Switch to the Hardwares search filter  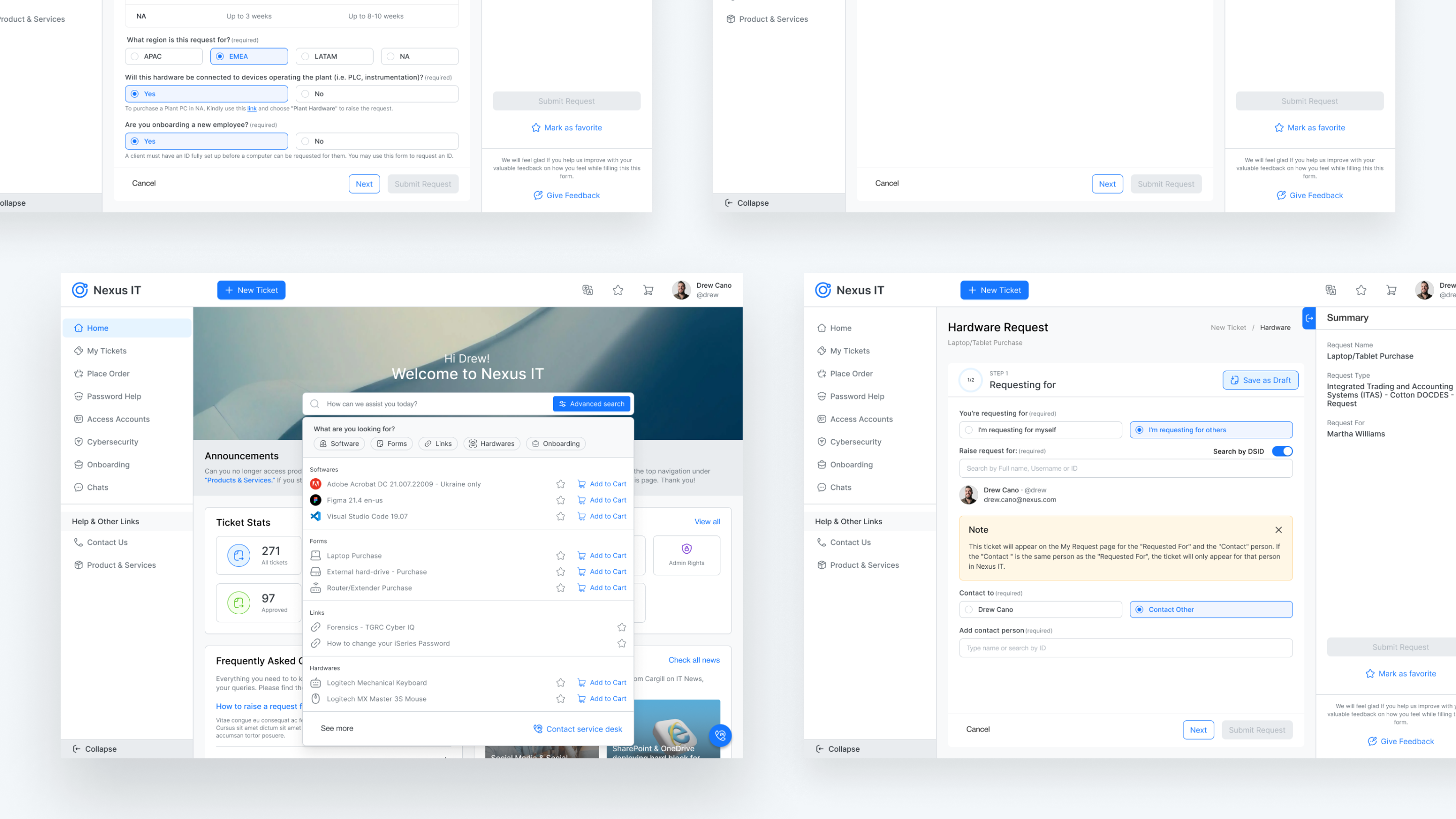491,444
